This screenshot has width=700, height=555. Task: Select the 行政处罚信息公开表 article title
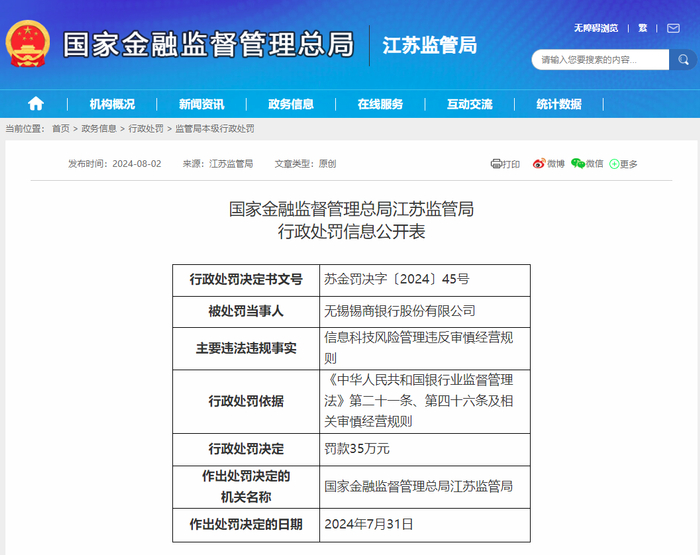tap(351, 231)
